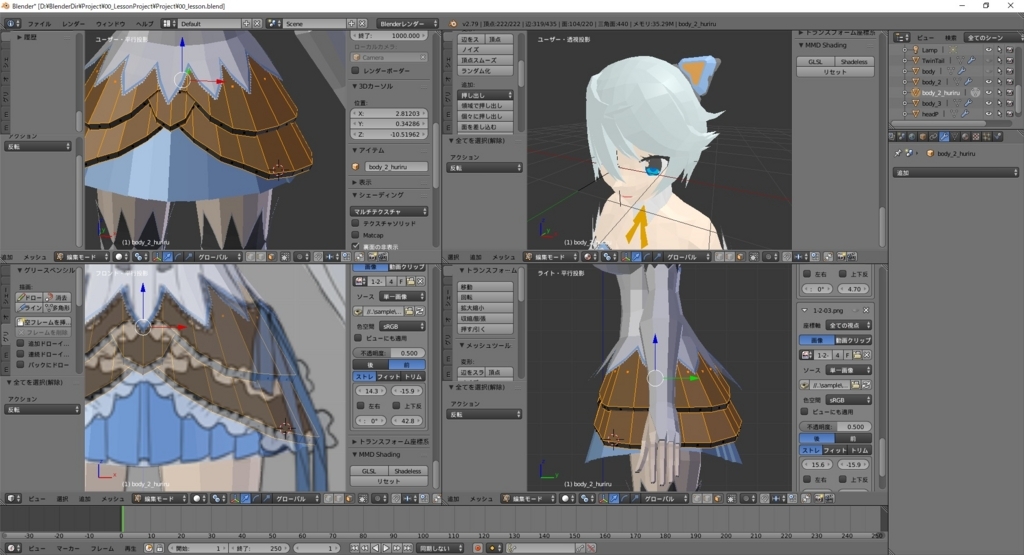This screenshot has height=555, width=1024.
Task: Open the 押し出し dropdown in tool shelf
Action: click(485, 95)
